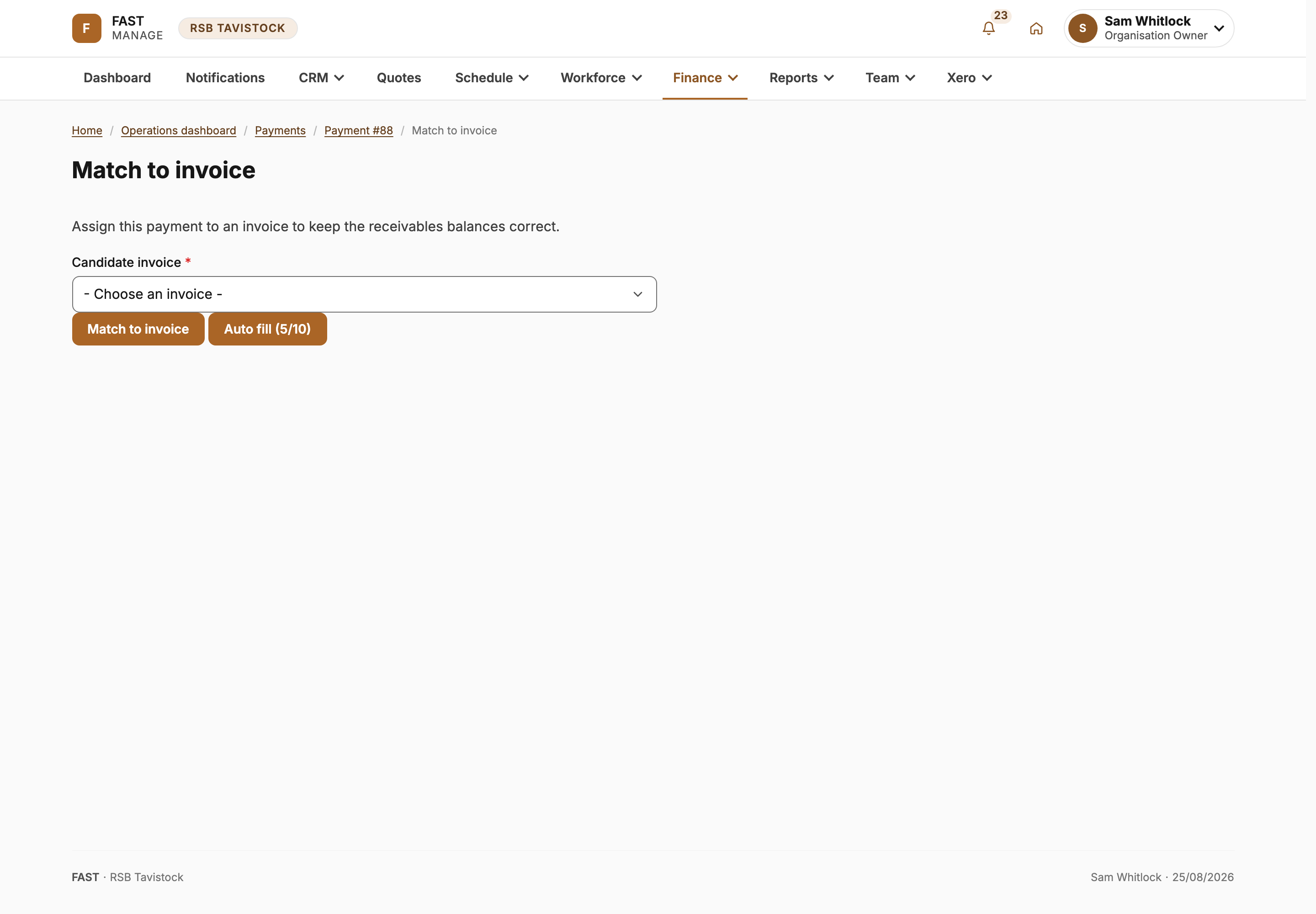Expand the Sam Whitlock user menu chevron
The width and height of the screenshot is (1316, 914).
click(x=1219, y=28)
